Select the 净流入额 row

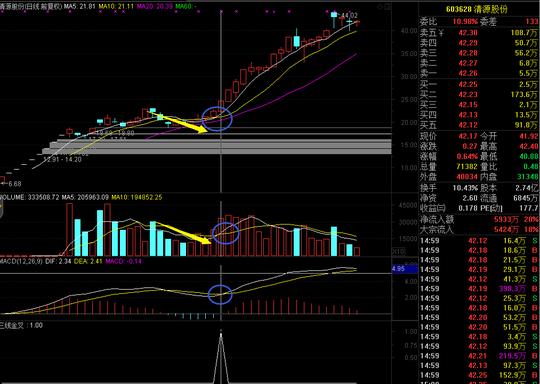click(479, 219)
